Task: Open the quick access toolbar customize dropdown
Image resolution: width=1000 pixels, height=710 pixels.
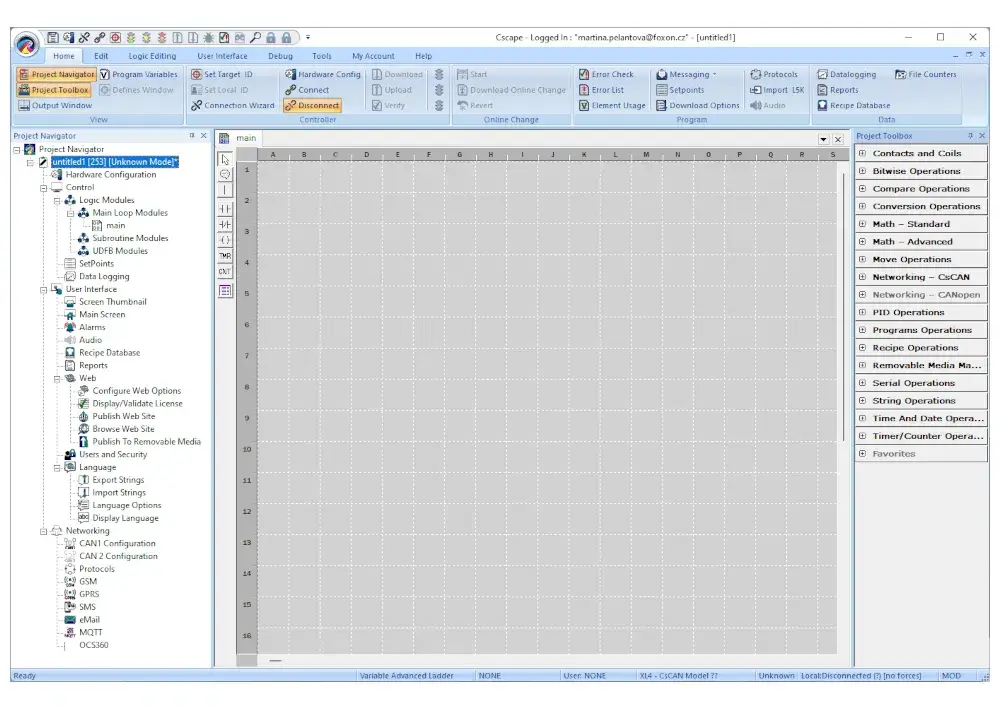Action: point(307,38)
